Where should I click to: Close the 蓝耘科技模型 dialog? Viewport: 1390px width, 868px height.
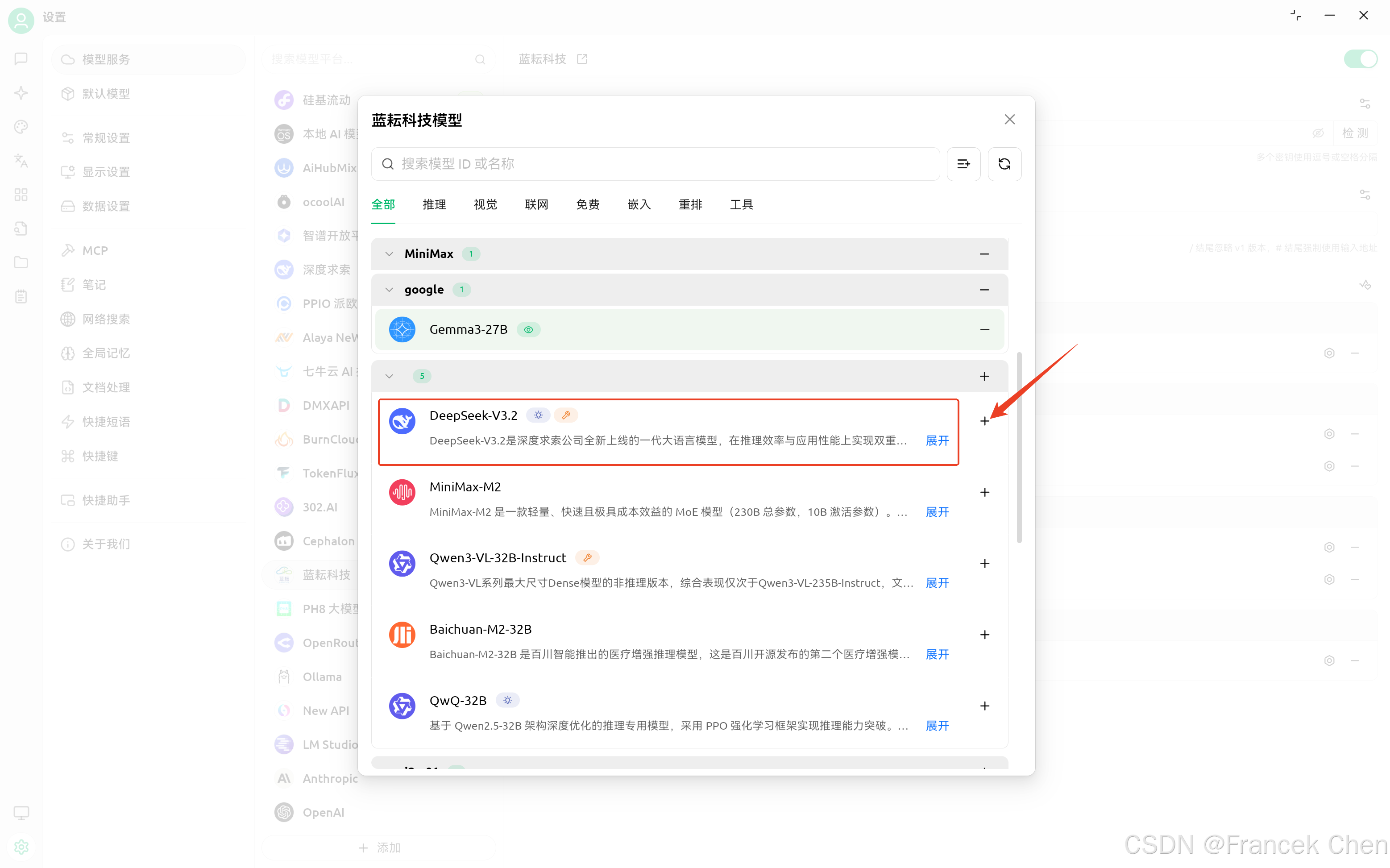[x=1009, y=120]
